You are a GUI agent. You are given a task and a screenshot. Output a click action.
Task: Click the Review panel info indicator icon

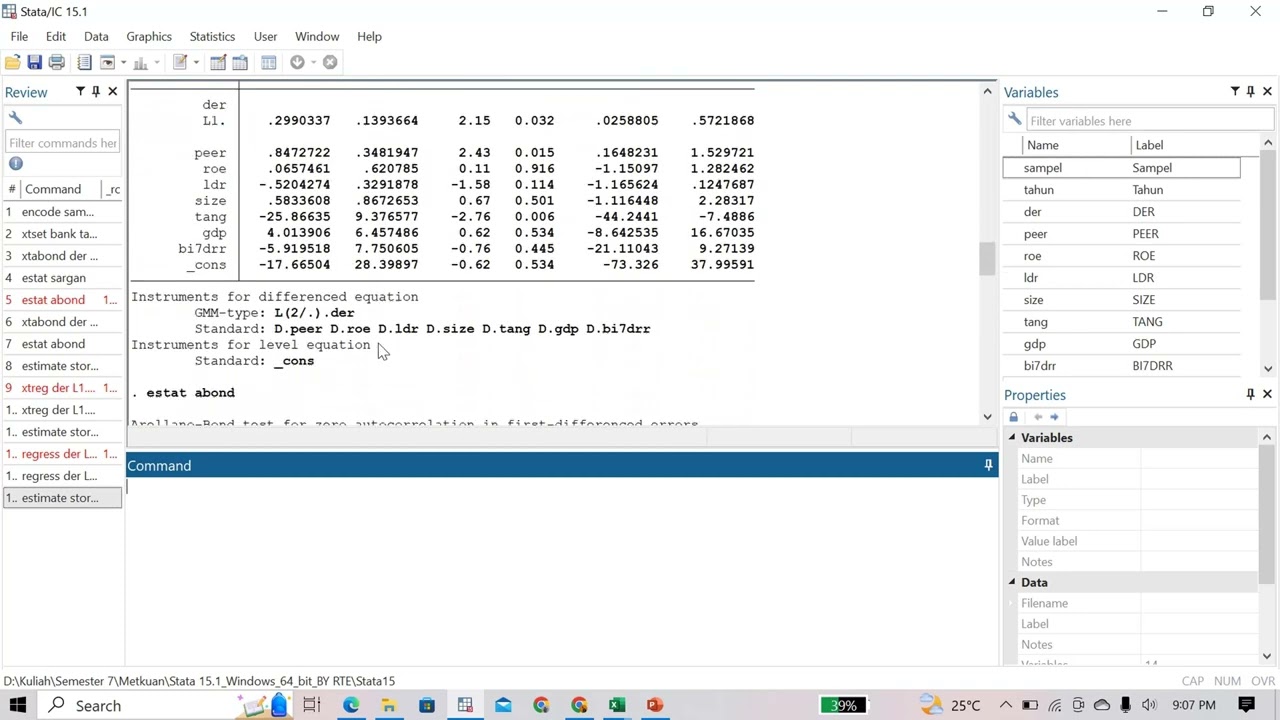pyautogui.click(x=15, y=163)
